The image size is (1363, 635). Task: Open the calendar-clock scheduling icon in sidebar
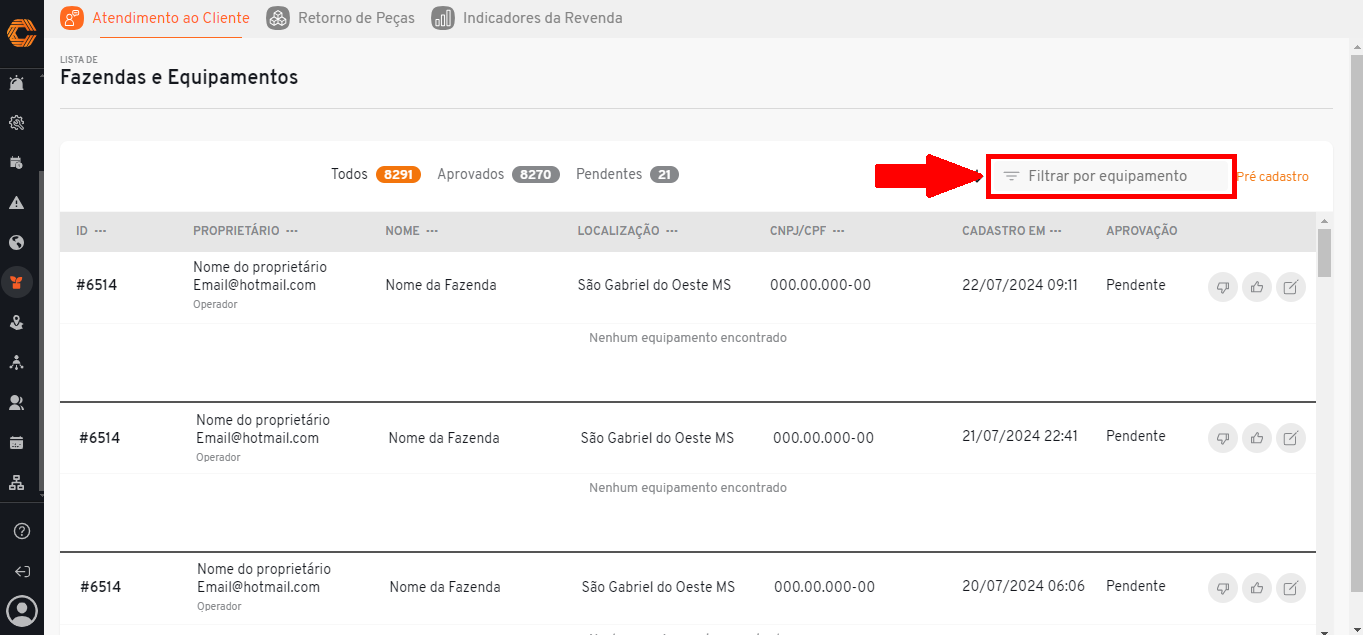click(x=16, y=162)
